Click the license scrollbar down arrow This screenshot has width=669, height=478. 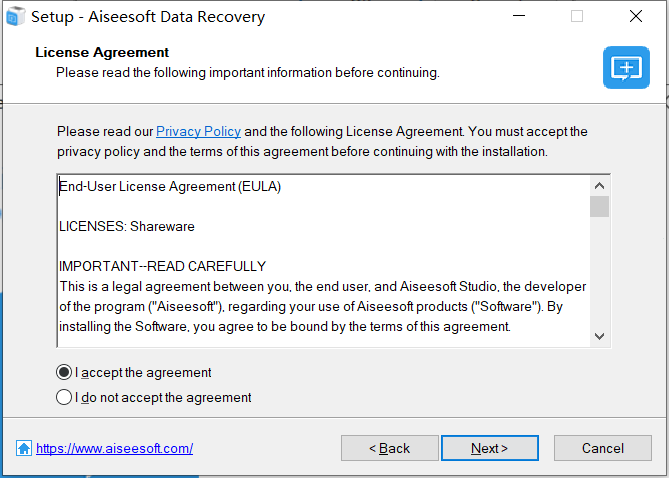(599, 336)
